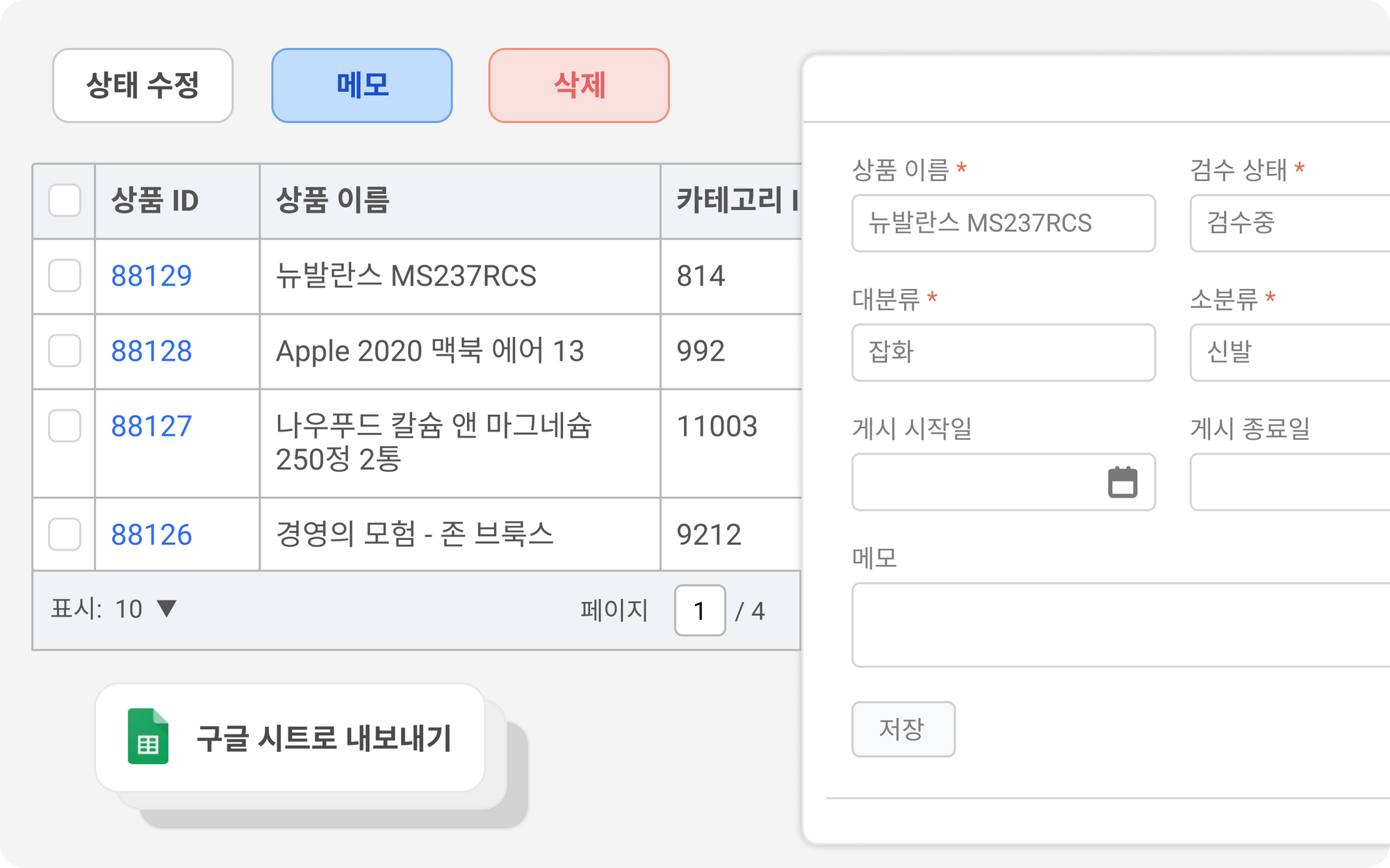Click the 상품 이름 text field

click(1003, 223)
